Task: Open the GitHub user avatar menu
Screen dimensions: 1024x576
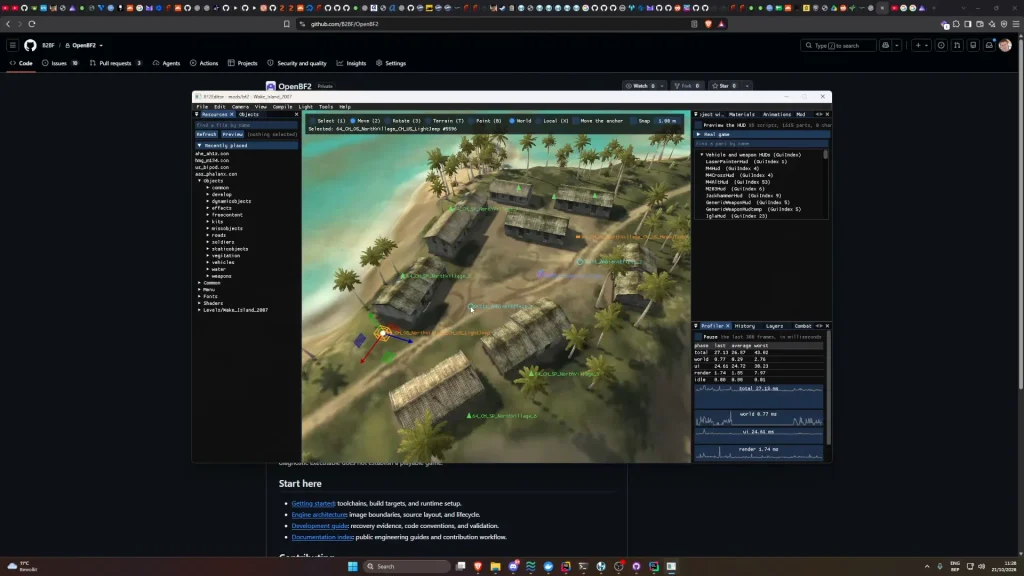Action: (1005, 45)
